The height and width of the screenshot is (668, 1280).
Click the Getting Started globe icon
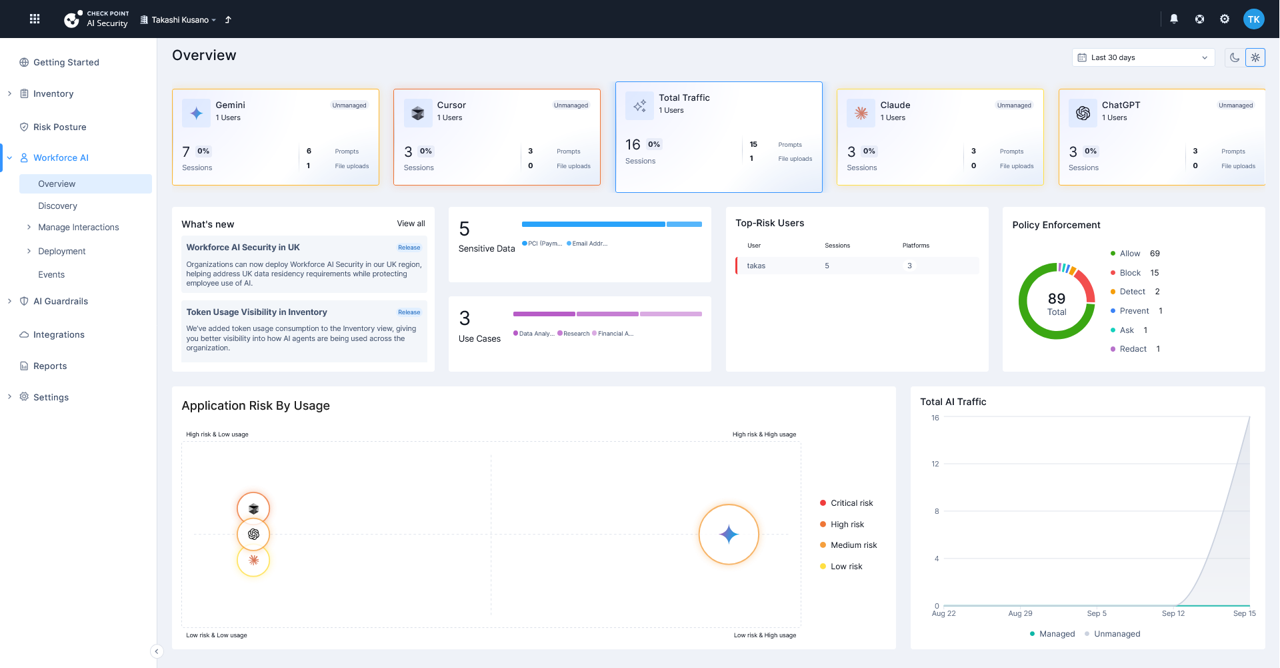click(x=24, y=62)
